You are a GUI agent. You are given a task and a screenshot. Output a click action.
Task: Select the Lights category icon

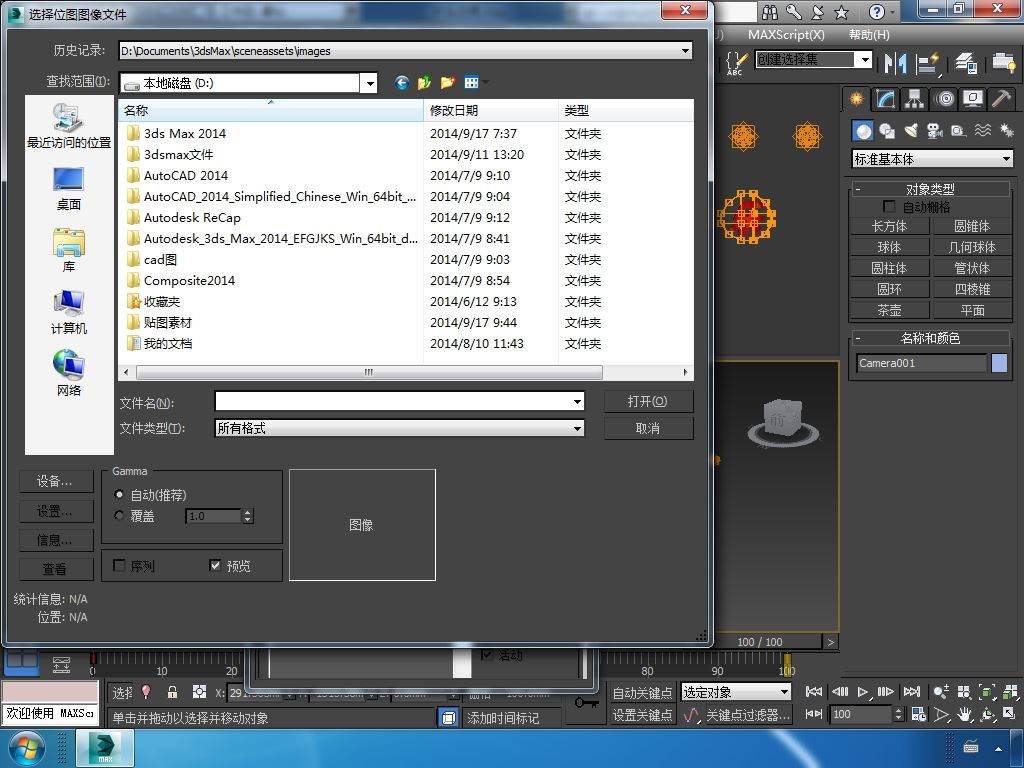click(911, 131)
